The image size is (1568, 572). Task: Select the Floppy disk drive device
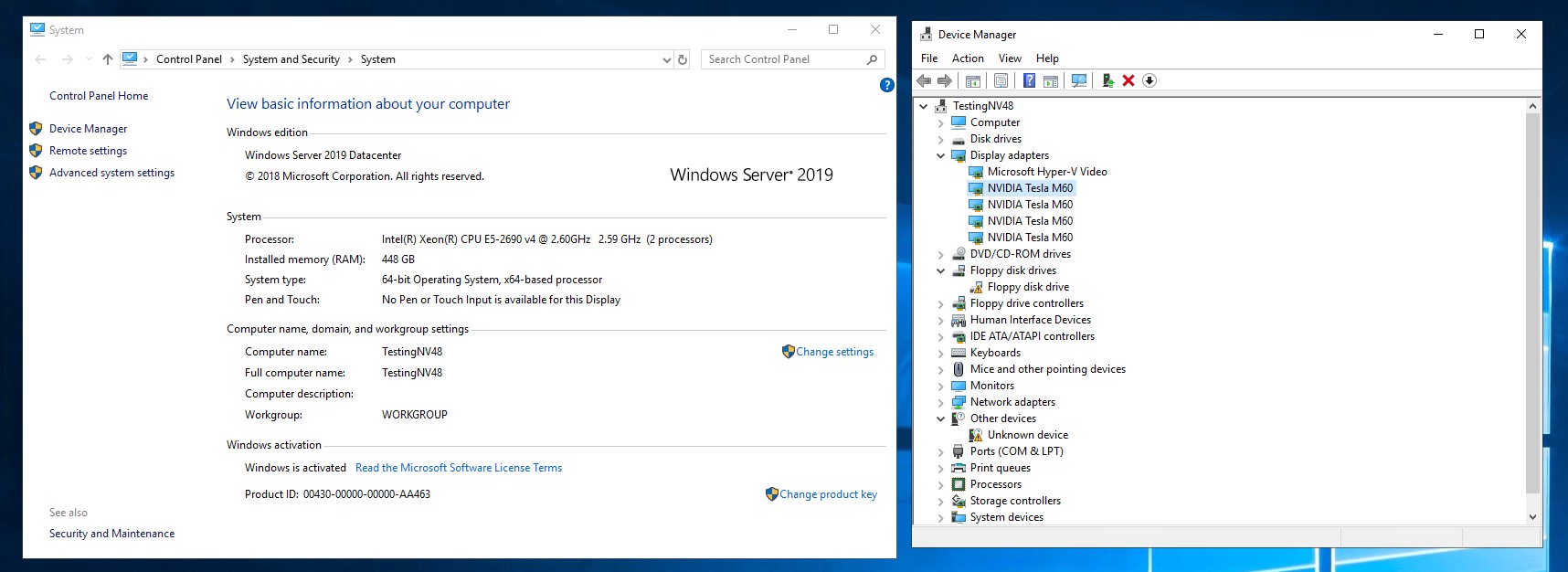pyautogui.click(x=1028, y=287)
